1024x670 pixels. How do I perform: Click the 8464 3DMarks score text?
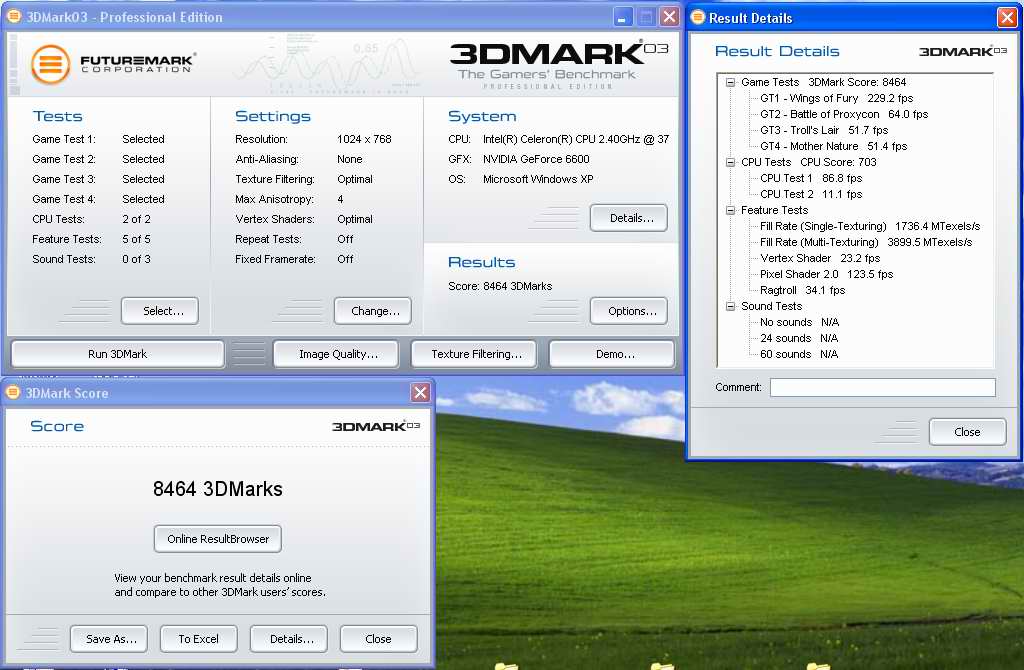point(217,489)
